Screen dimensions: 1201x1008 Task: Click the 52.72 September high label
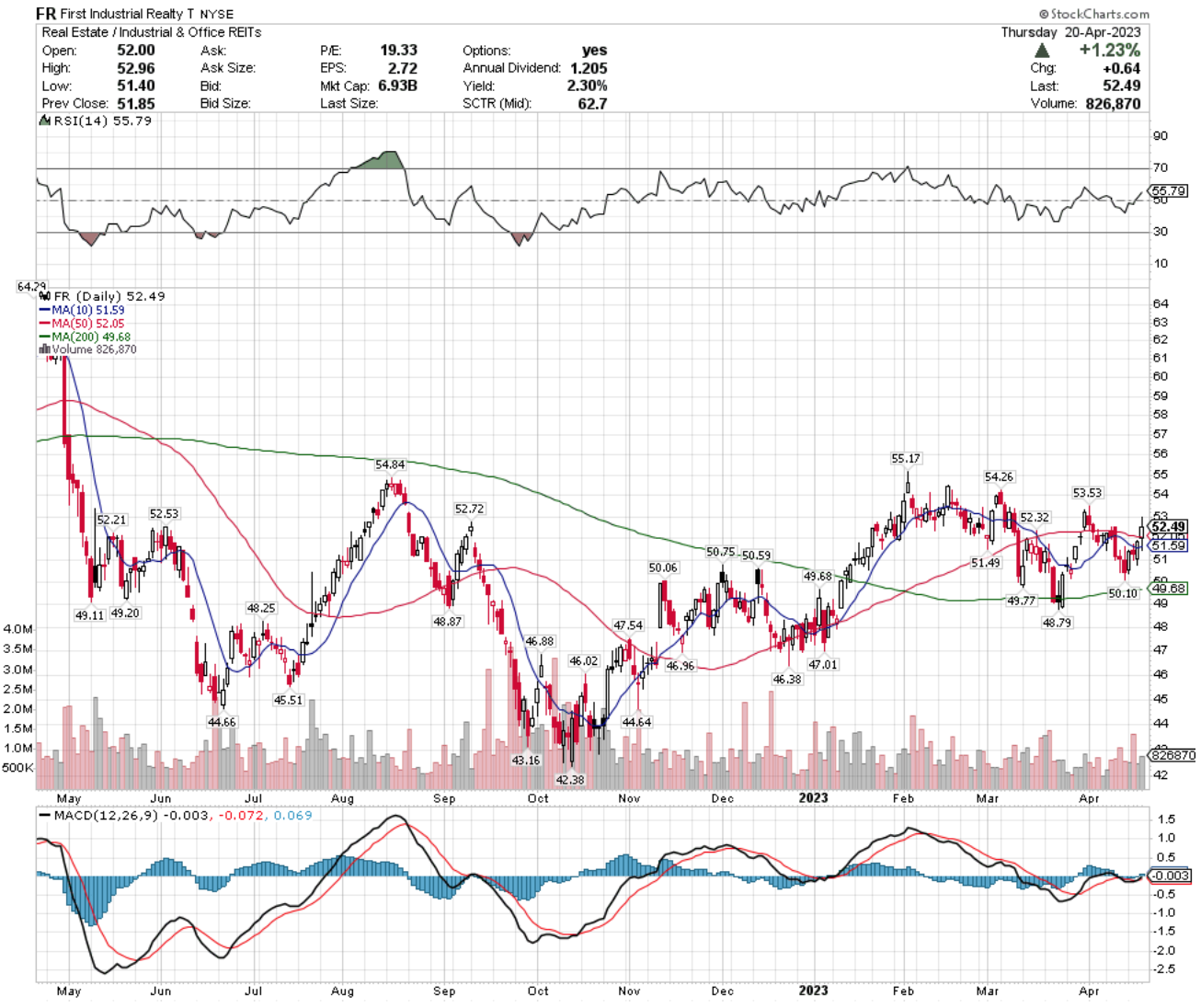(x=469, y=509)
